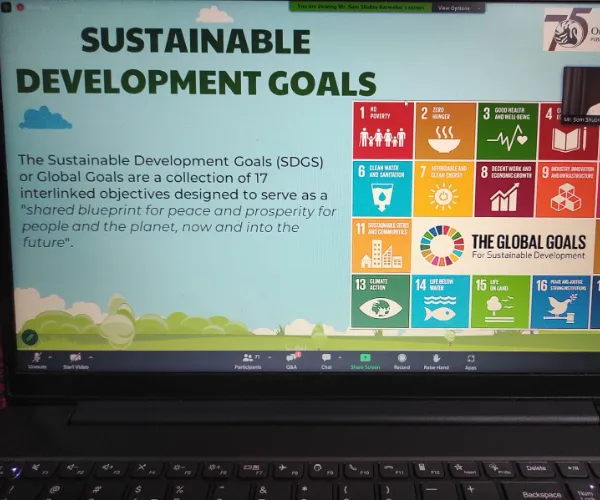The image size is (600, 500).
Task: Open the Participants panel
Action: [248, 362]
